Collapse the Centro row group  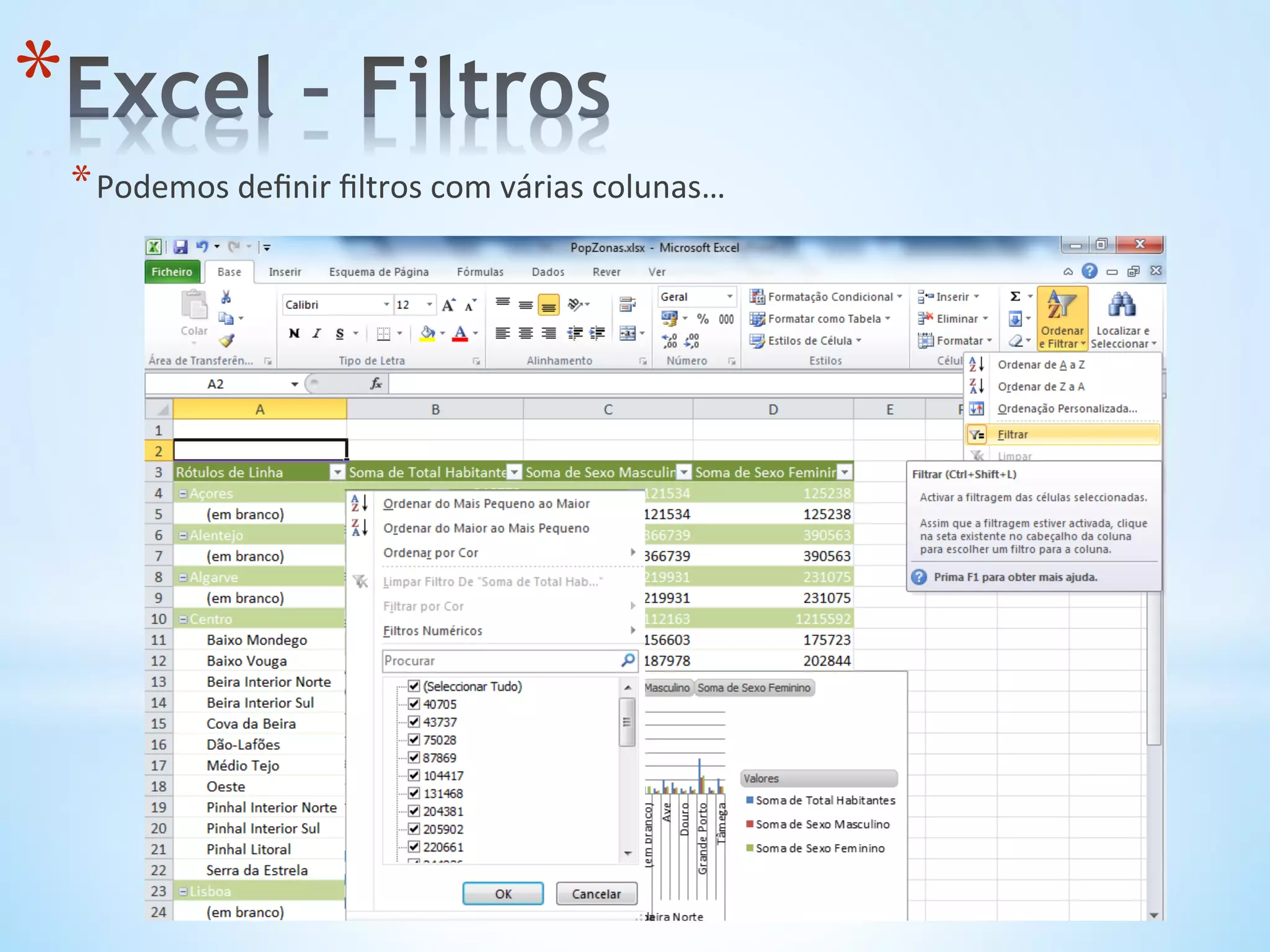183,619
